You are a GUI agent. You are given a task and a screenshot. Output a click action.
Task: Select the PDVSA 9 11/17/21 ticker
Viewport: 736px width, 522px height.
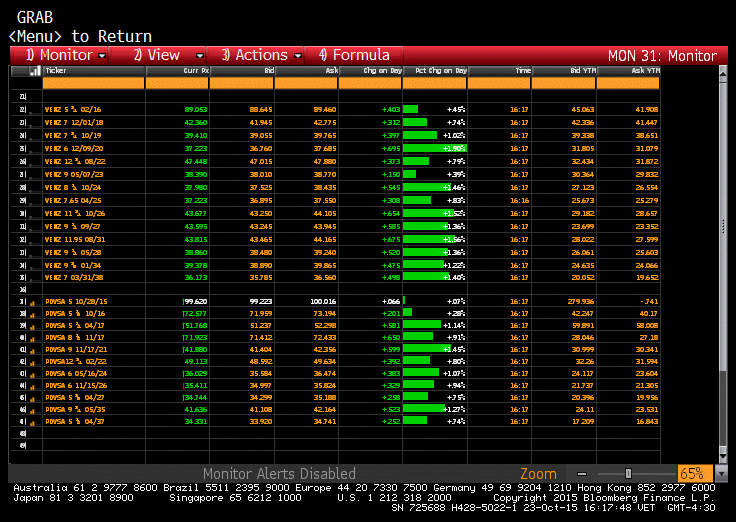click(x=76, y=350)
